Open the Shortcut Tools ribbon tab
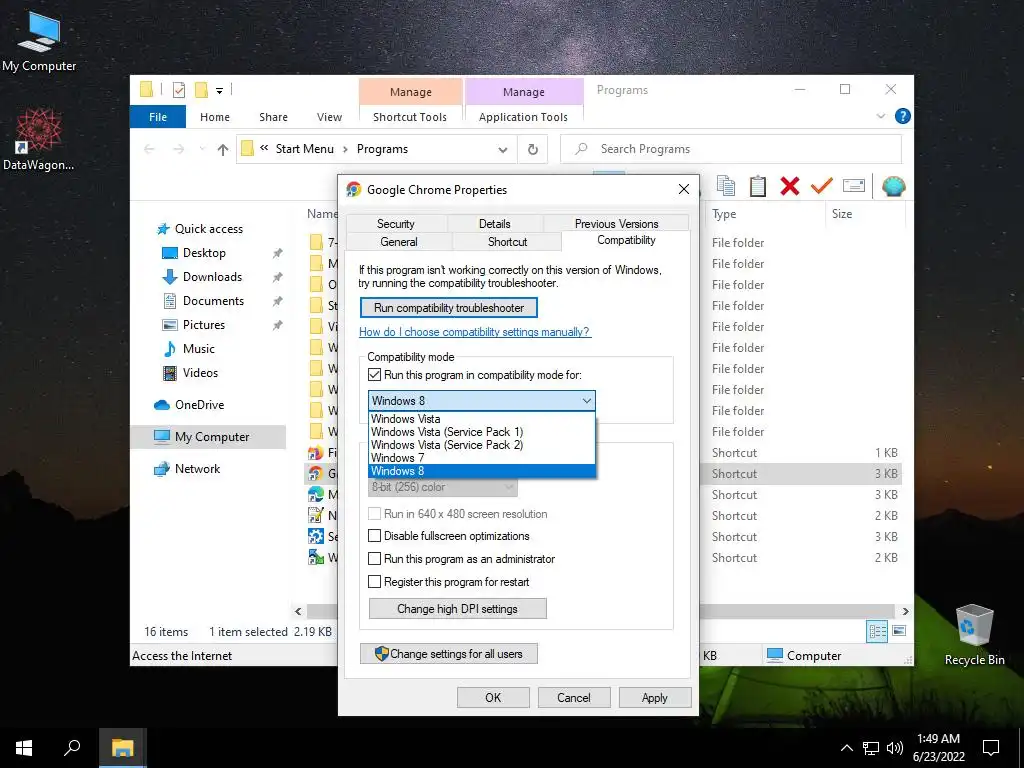Screen dimensions: 1024x768 [409, 117]
